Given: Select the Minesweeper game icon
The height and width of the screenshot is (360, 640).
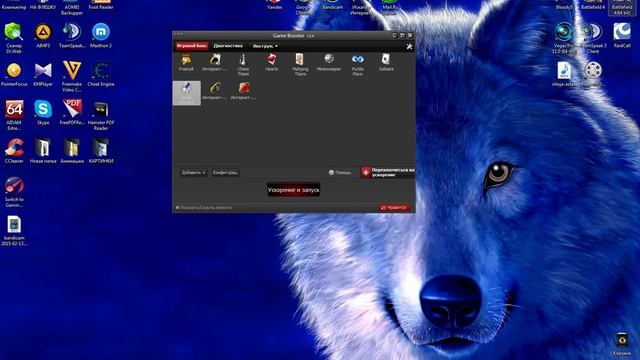Looking at the screenshot, I should (x=329, y=63).
